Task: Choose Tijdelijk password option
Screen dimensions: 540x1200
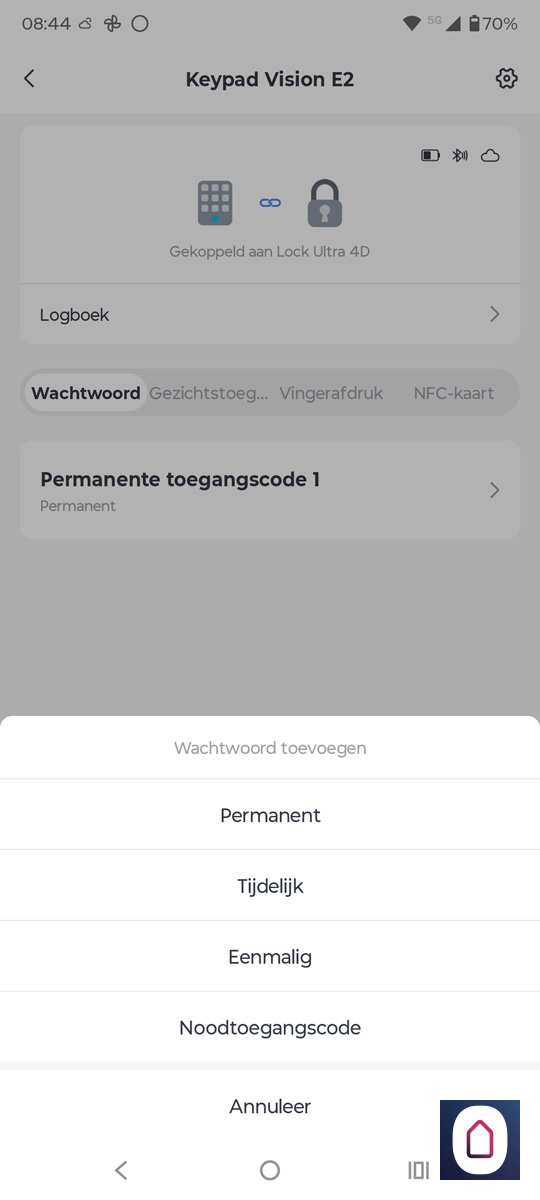Action: [x=270, y=886]
